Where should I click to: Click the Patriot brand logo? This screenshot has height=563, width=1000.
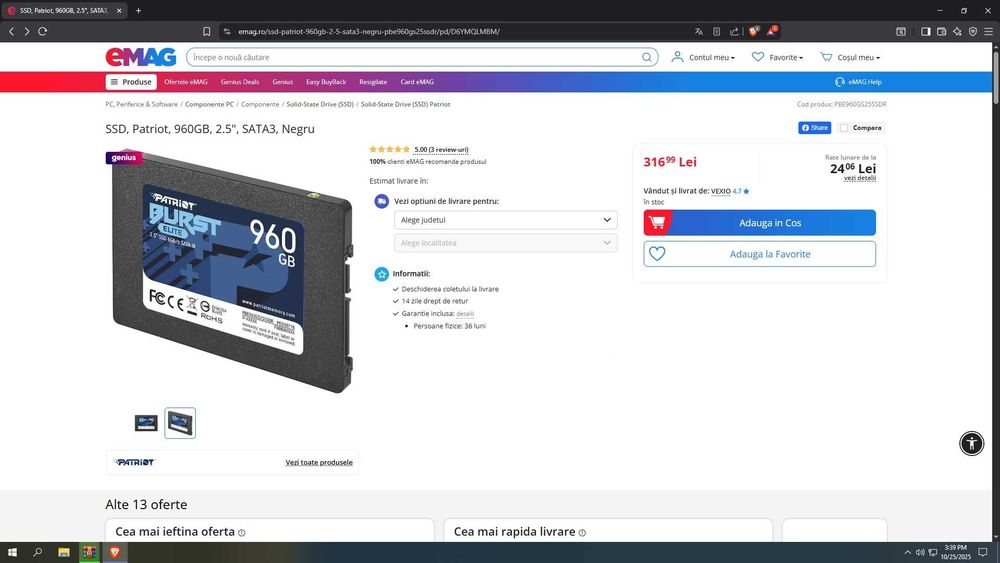pos(135,462)
